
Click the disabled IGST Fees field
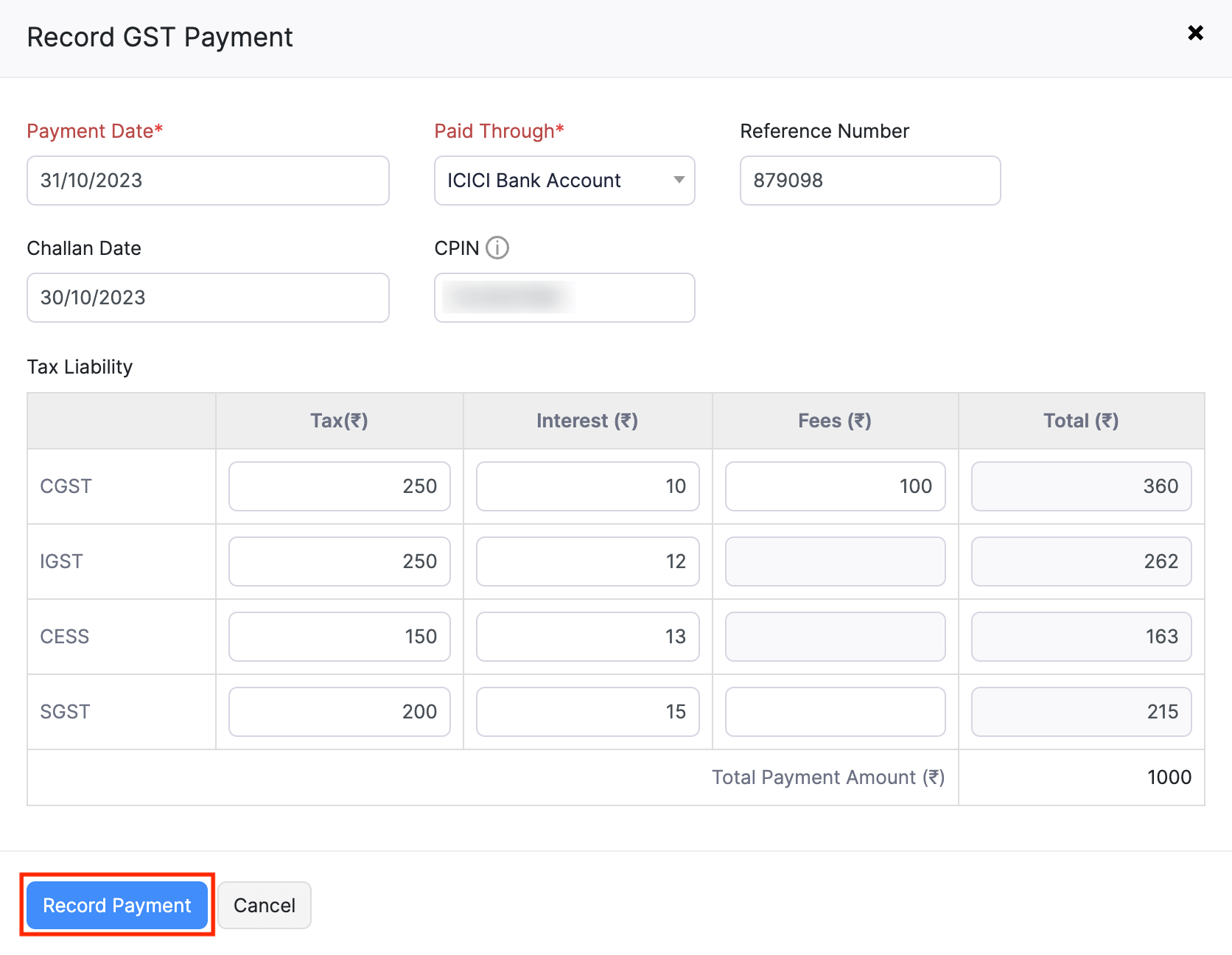coord(834,562)
